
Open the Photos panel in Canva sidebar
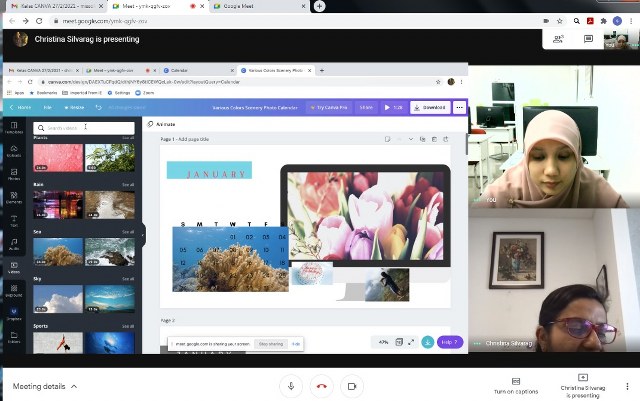pyautogui.click(x=14, y=174)
